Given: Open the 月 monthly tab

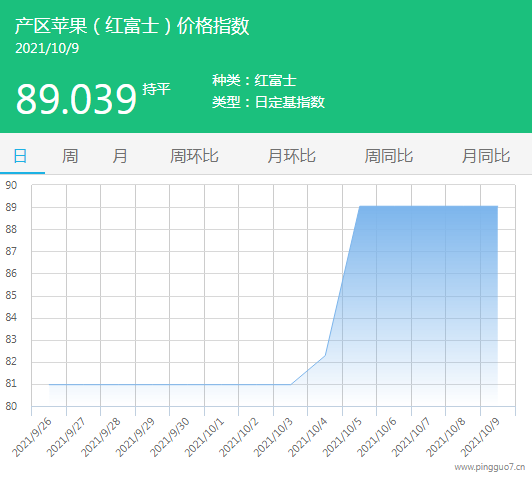Looking at the screenshot, I should point(120,156).
